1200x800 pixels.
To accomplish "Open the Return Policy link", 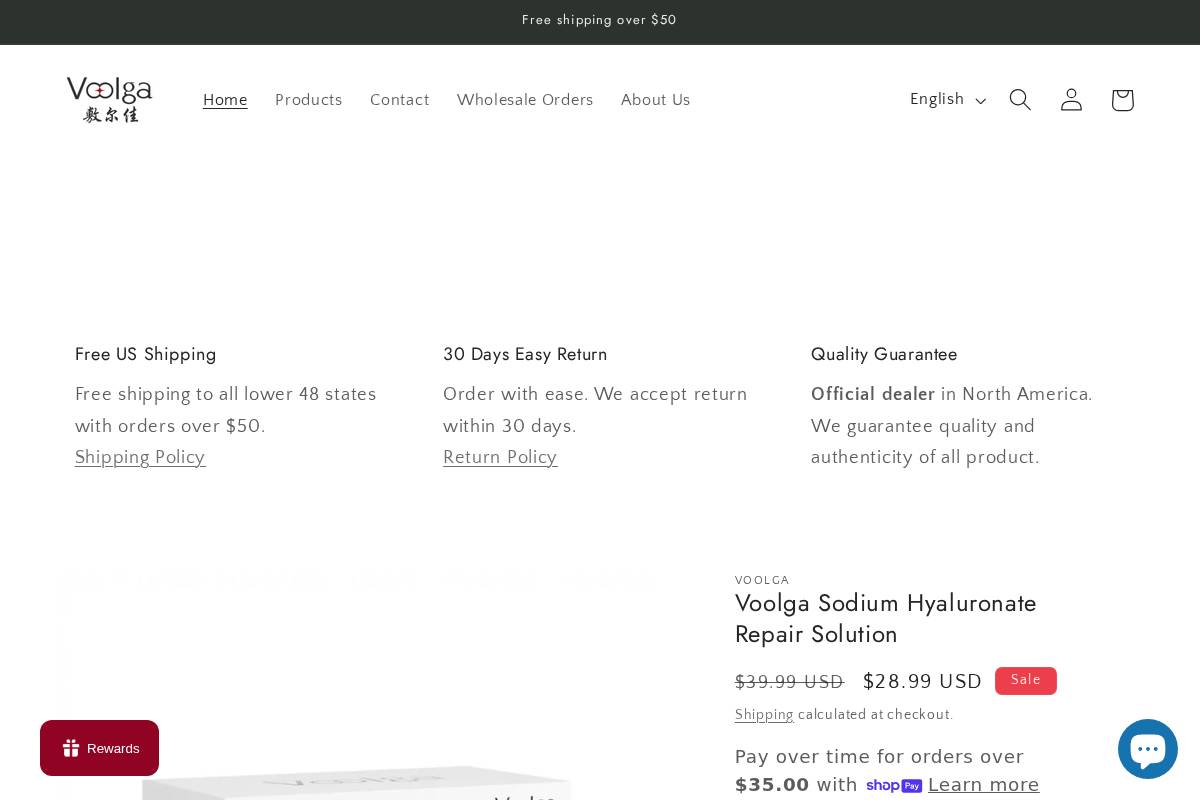I will 500,458.
